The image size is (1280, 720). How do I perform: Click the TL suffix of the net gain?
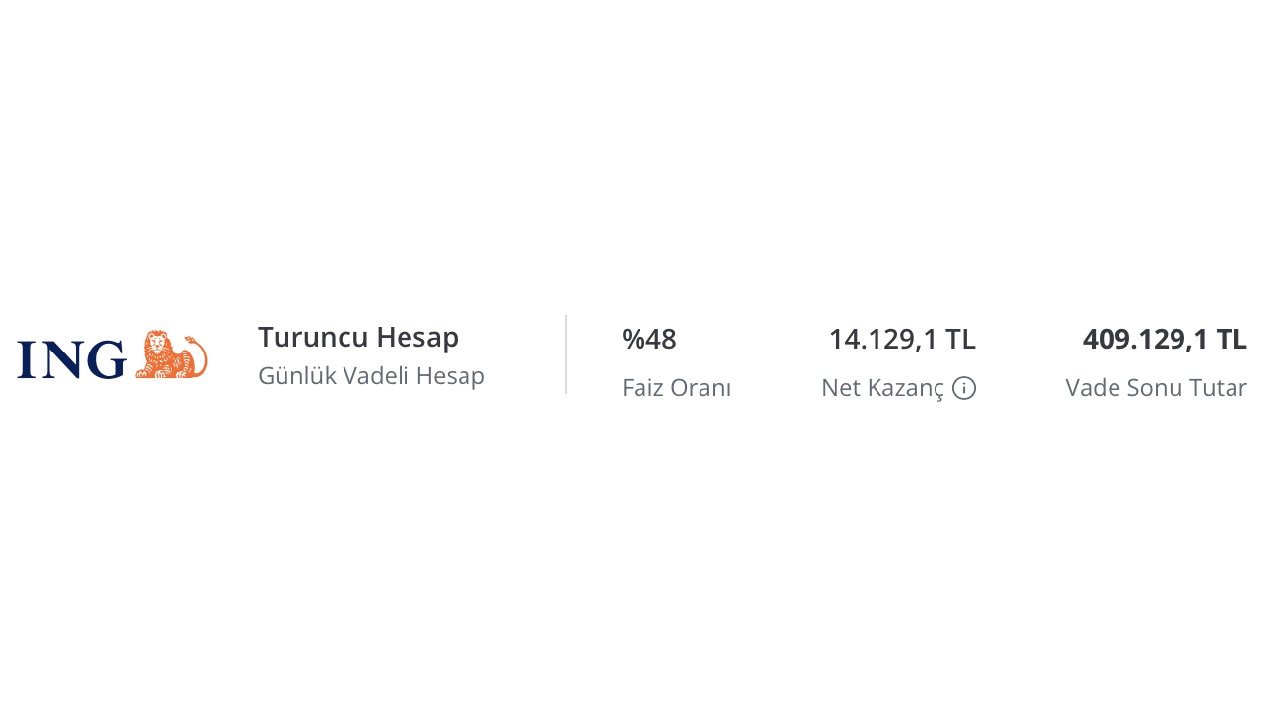pyautogui.click(x=960, y=340)
